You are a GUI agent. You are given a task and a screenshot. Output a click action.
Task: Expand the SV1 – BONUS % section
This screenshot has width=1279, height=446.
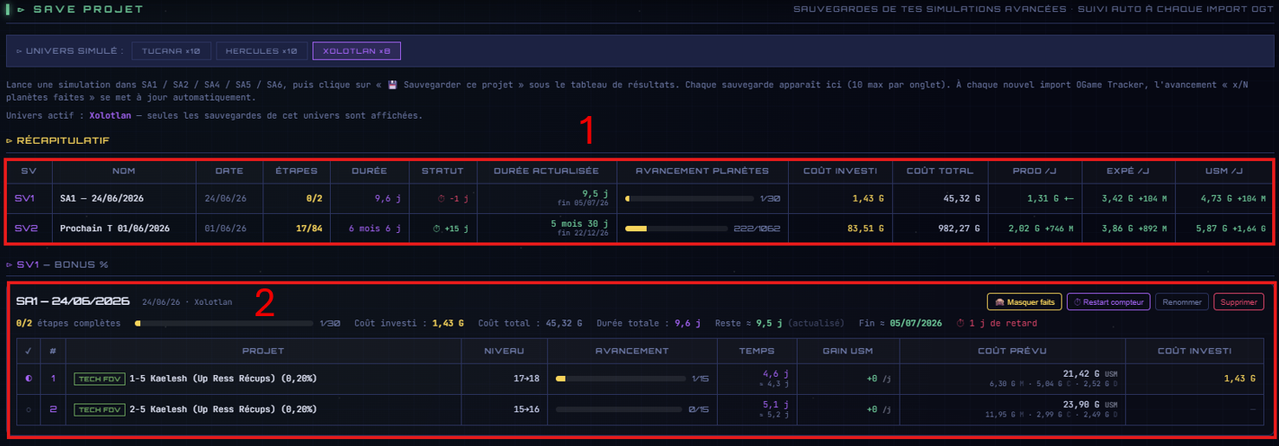[56, 265]
